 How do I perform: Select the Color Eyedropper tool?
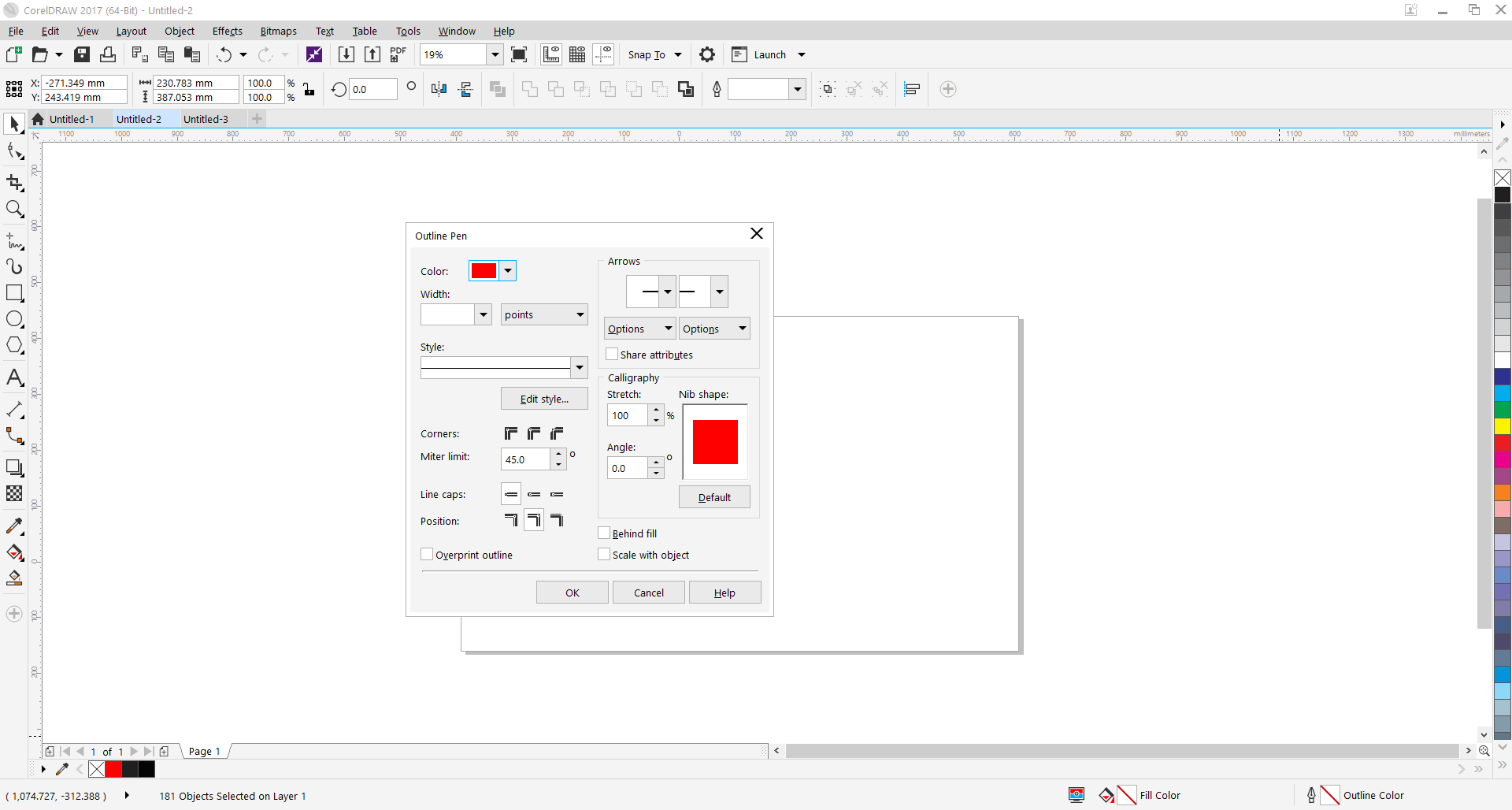point(14,526)
